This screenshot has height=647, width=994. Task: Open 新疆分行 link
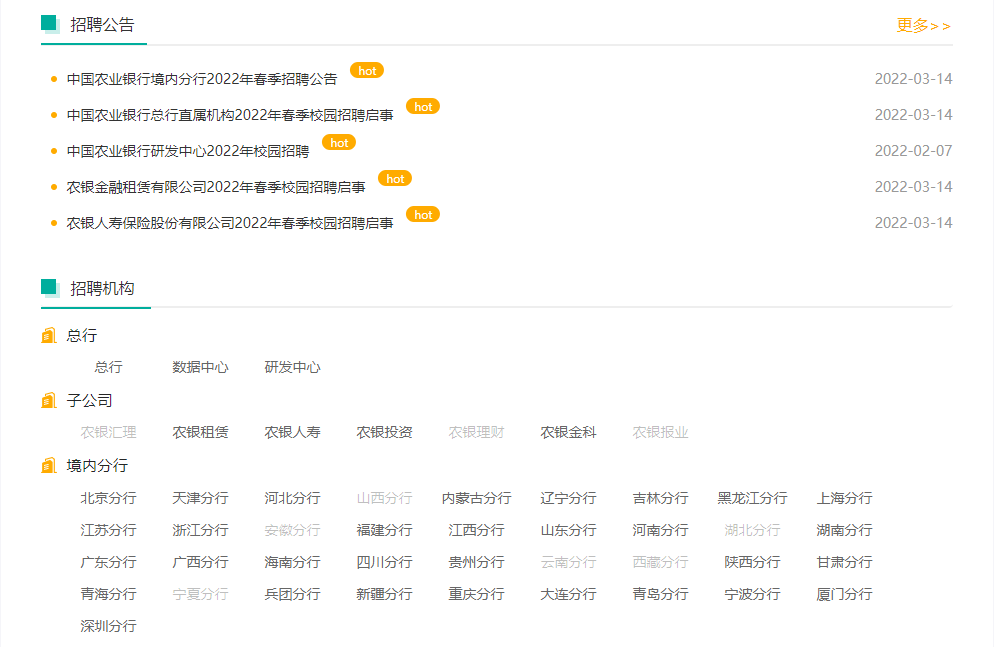point(384,595)
